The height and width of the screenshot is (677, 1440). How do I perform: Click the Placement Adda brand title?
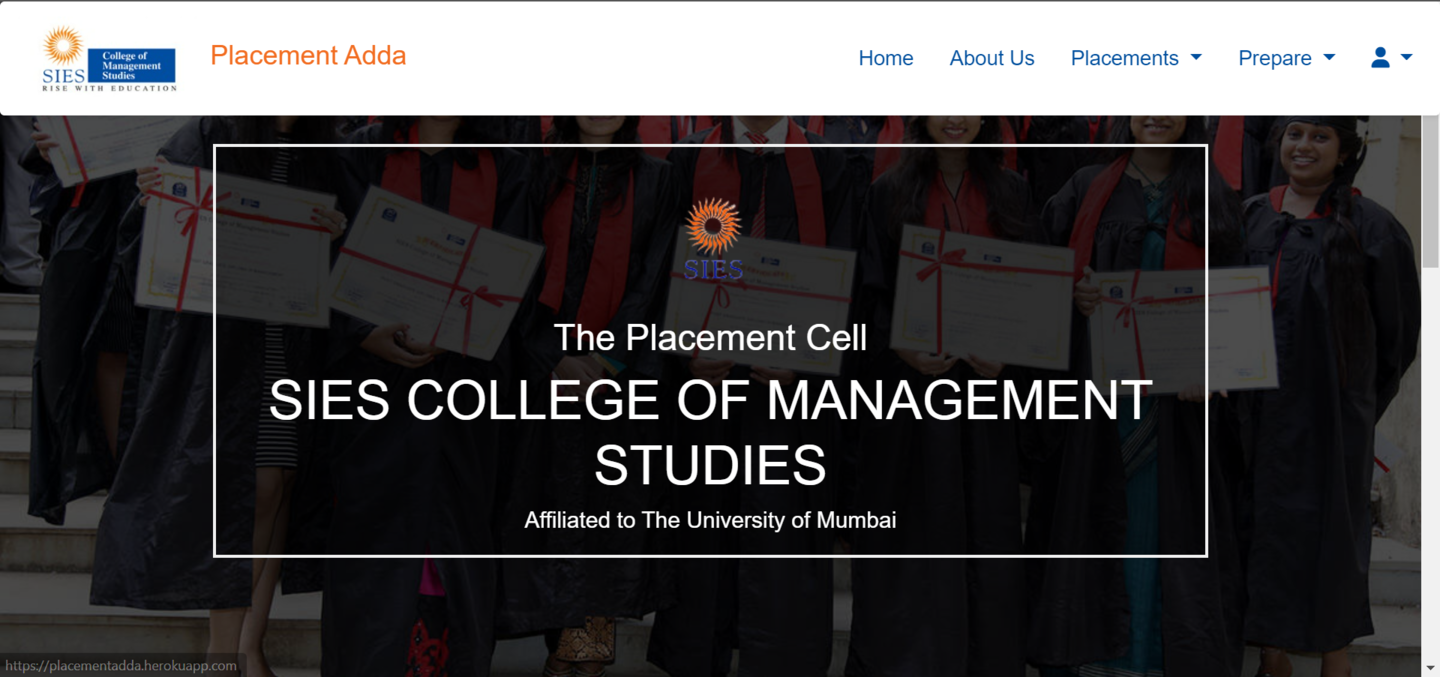click(308, 55)
